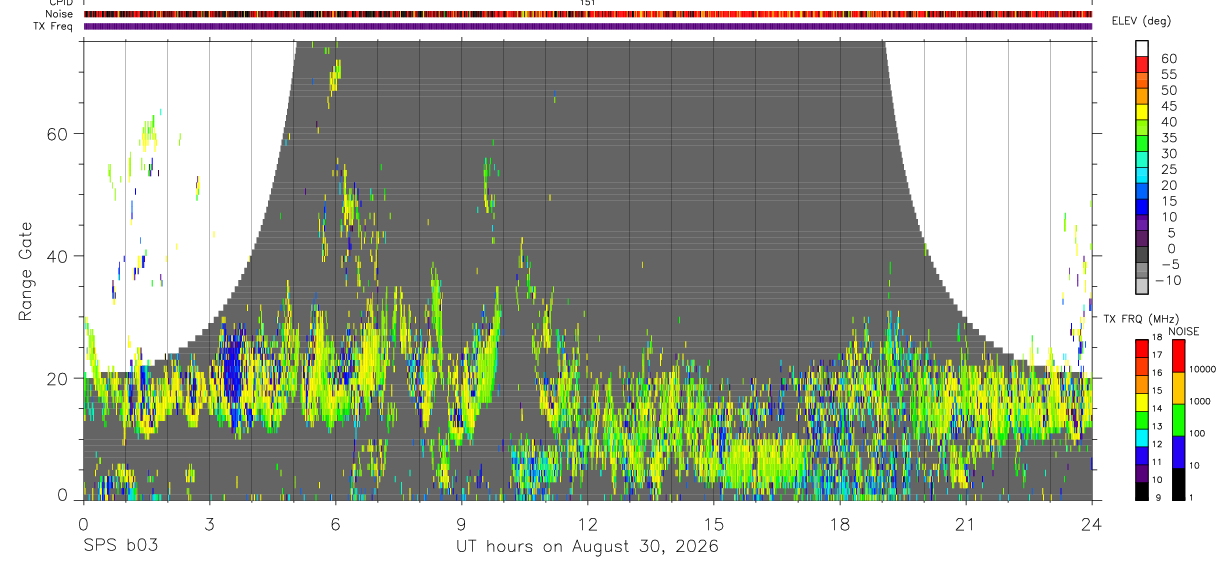Click the 21 hour tick label on time axis
Viewport: 1228px width, 567px height.
tap(966, 523)
